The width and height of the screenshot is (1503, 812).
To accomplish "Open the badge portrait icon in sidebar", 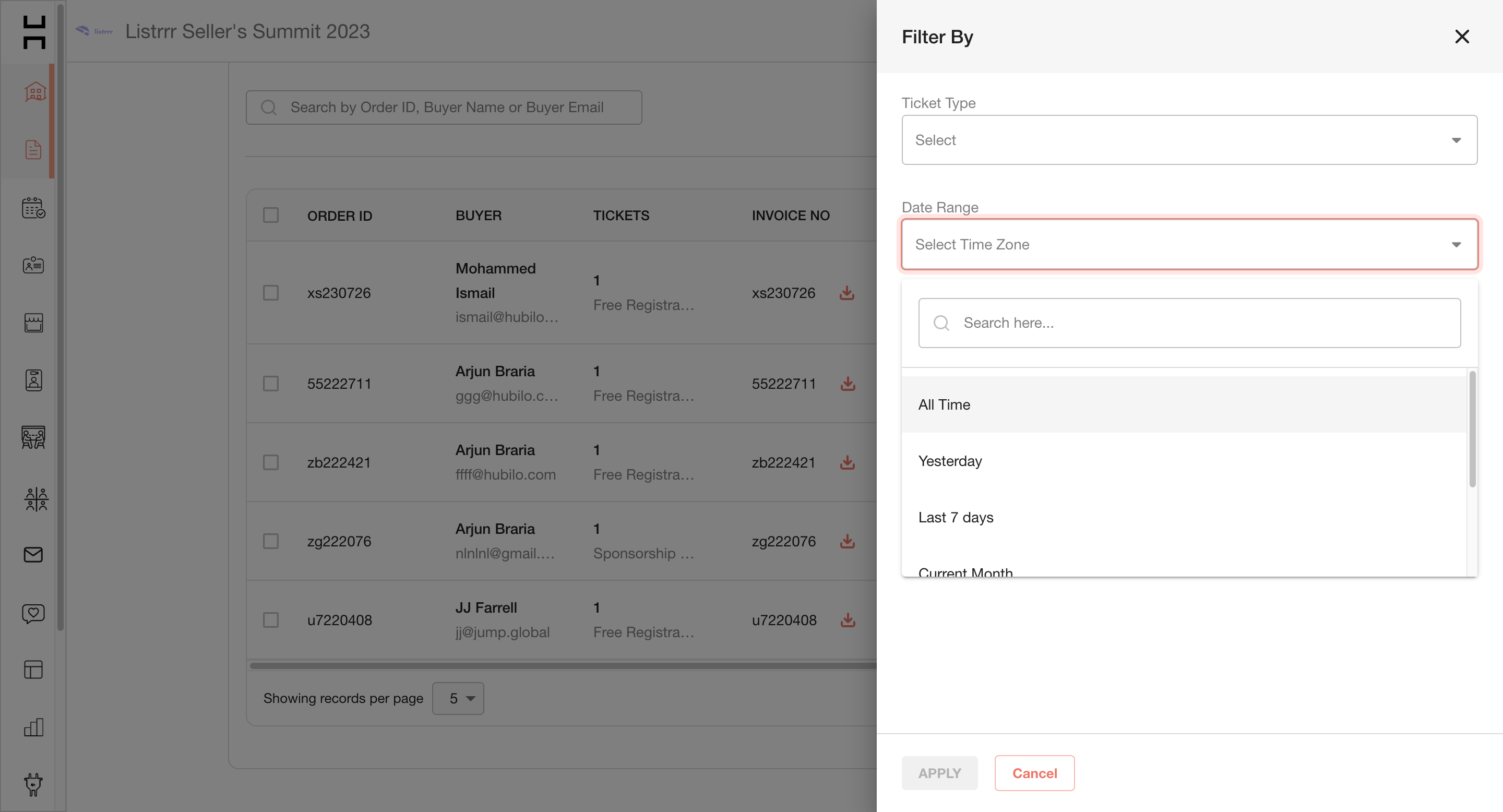I will click(34, 380).
